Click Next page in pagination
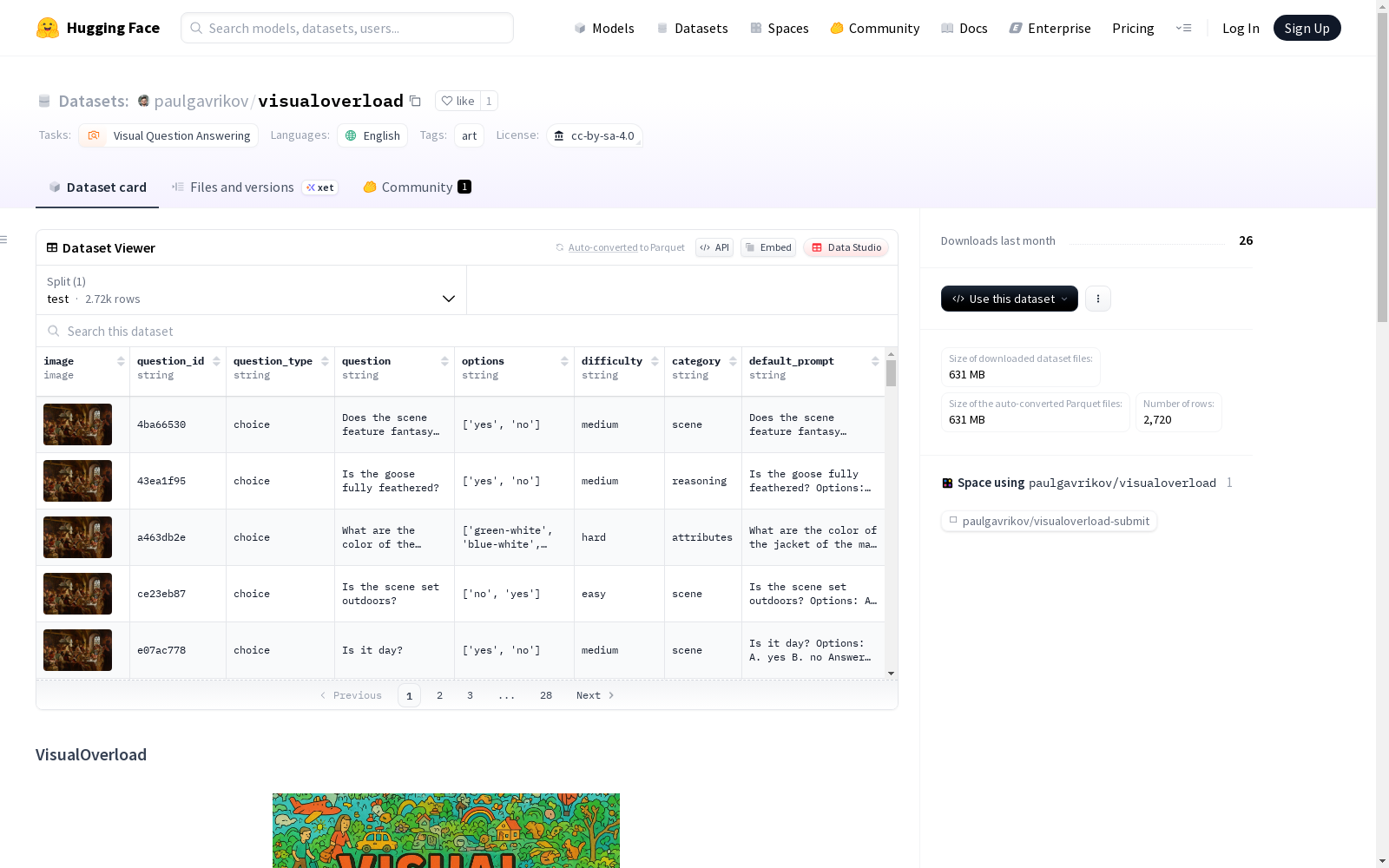Screen dimensions: 1389x868 (x=596, y=695)
